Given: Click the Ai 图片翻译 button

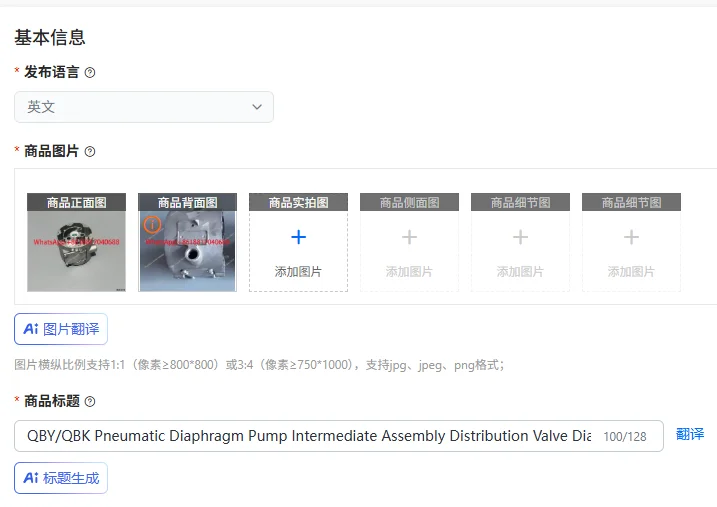Looking at the screenshot, I should (x=61, y=329).
